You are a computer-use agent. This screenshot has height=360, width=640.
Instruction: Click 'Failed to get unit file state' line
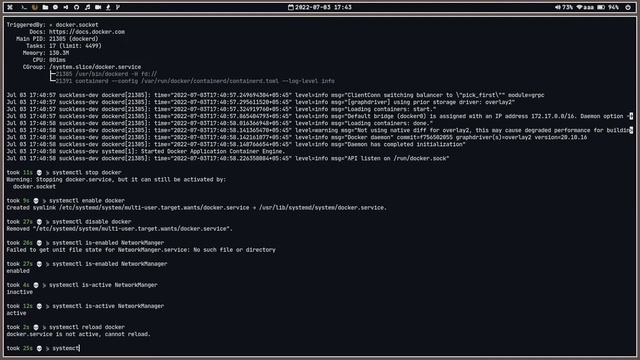tap(141, 250)
